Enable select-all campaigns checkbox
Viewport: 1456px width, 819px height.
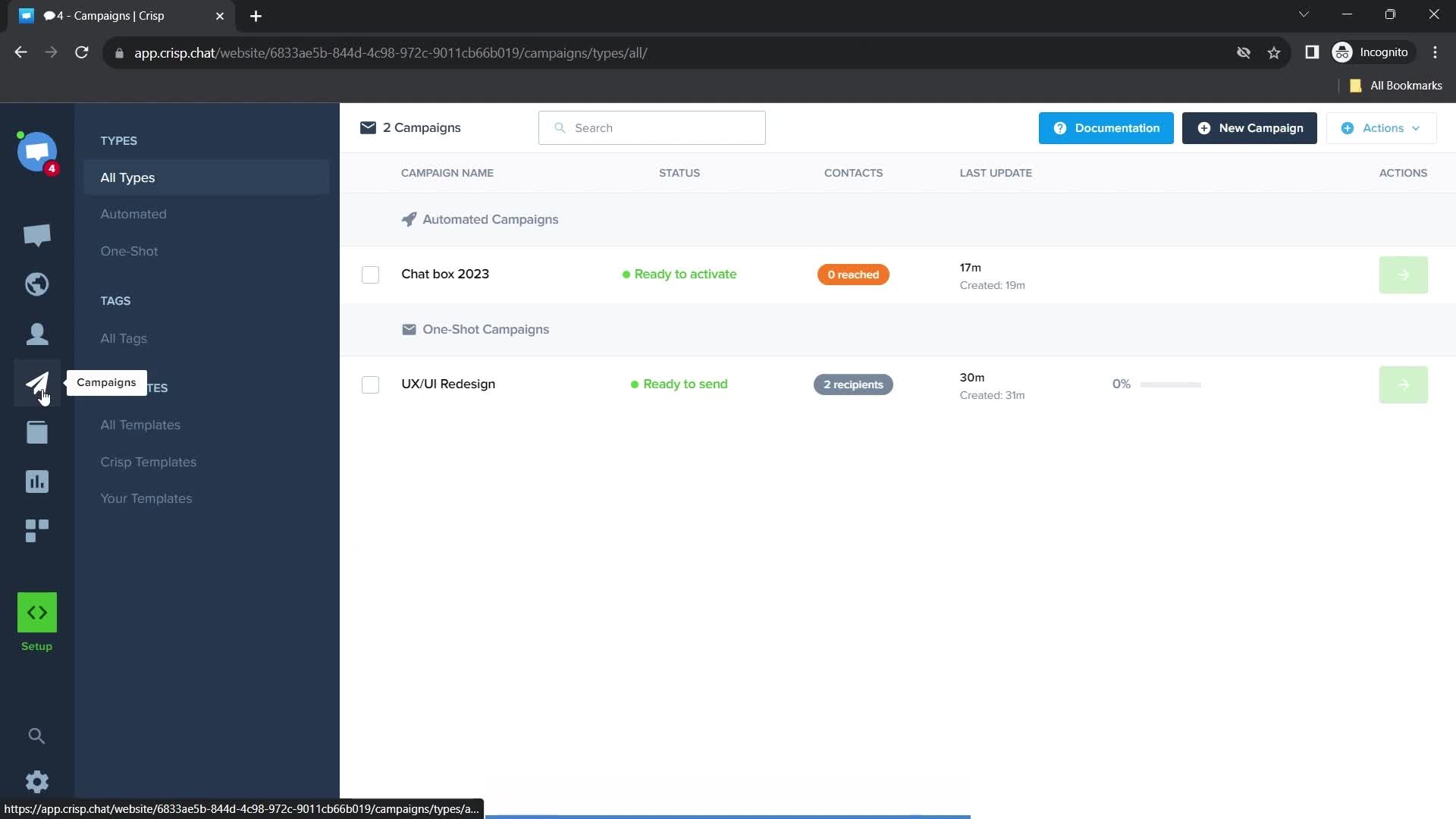point(370,172)
